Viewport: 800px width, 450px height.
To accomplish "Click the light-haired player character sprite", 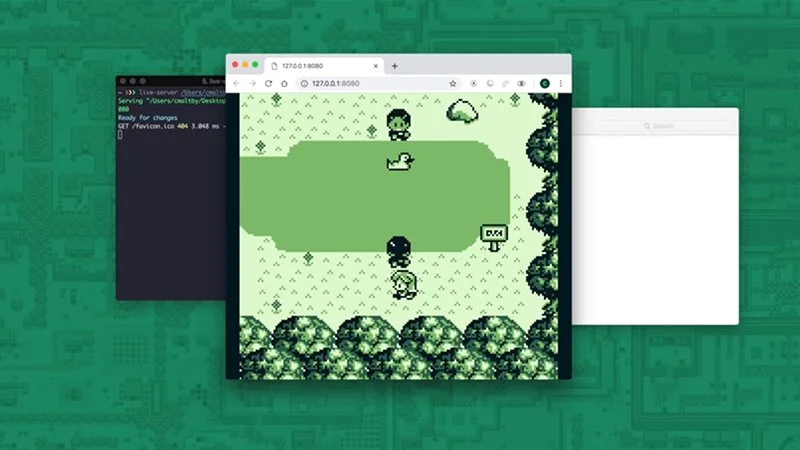I will pyautogui.click(x=404, y=285).
